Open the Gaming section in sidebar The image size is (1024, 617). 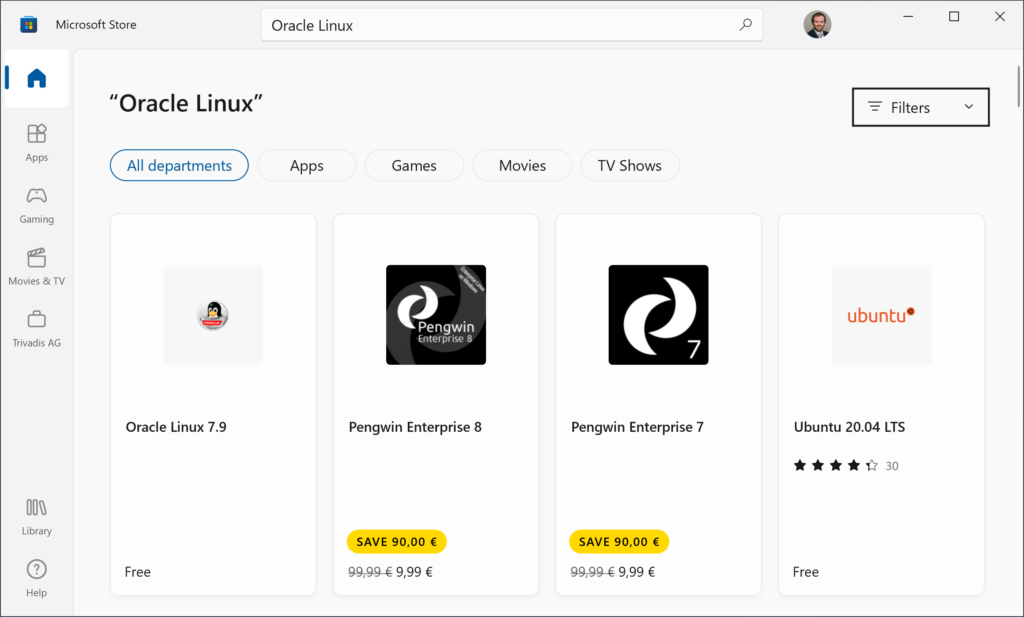[37, 205]
